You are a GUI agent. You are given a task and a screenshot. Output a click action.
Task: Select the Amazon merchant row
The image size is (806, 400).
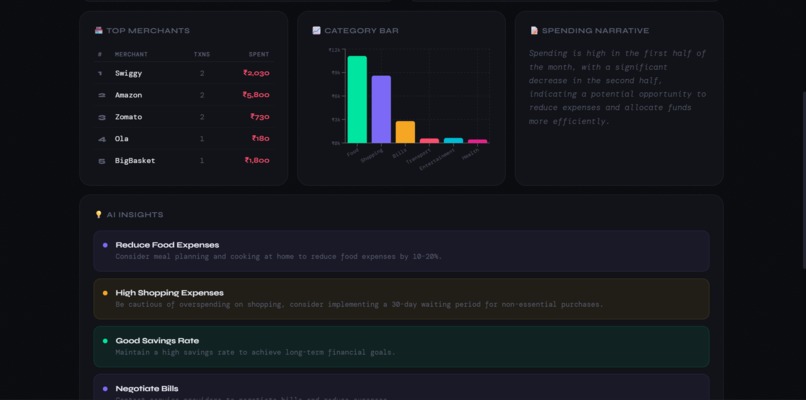(x=184, y=95)
